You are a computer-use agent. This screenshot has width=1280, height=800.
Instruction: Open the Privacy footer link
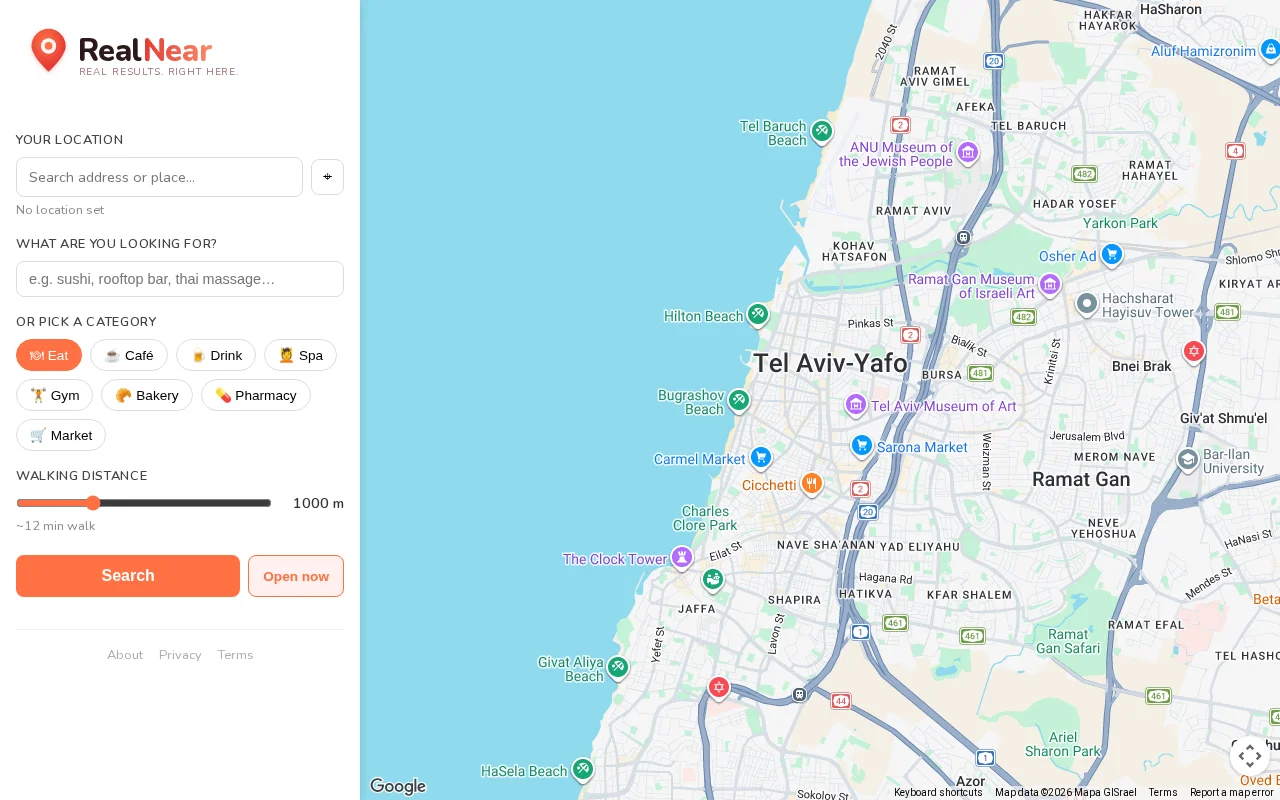[180, 655]
